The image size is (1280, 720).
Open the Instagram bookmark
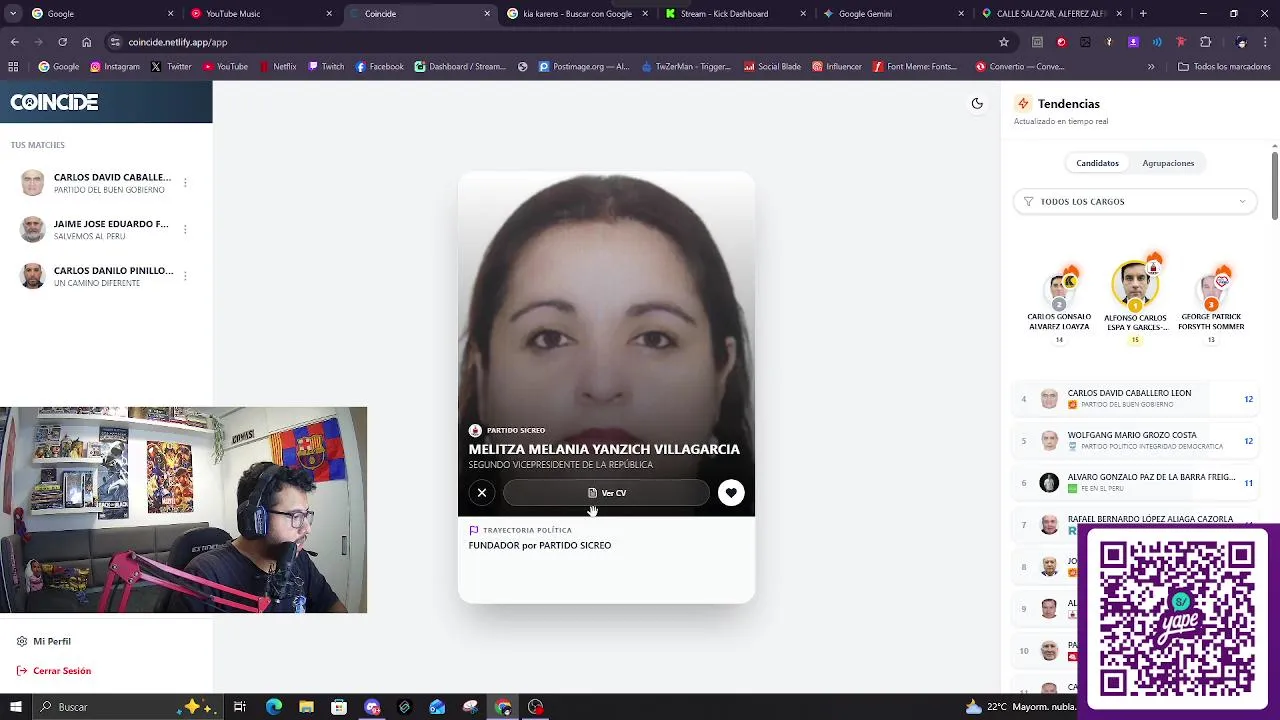115,67
